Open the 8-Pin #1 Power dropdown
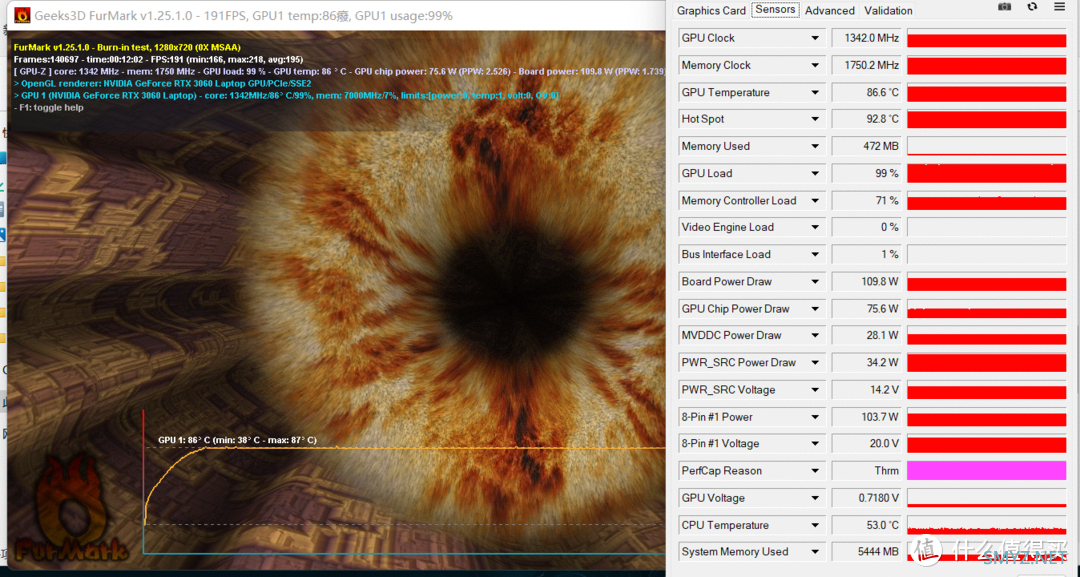This screenshot has height=577, width=1080. [x=815, y=417]
